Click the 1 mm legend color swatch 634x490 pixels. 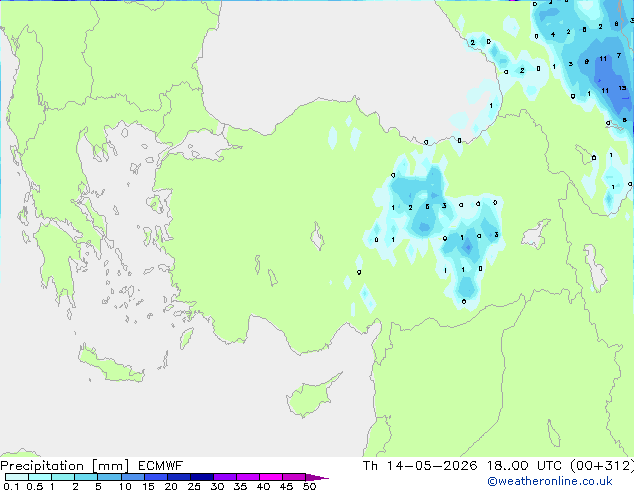coord(63,477)
